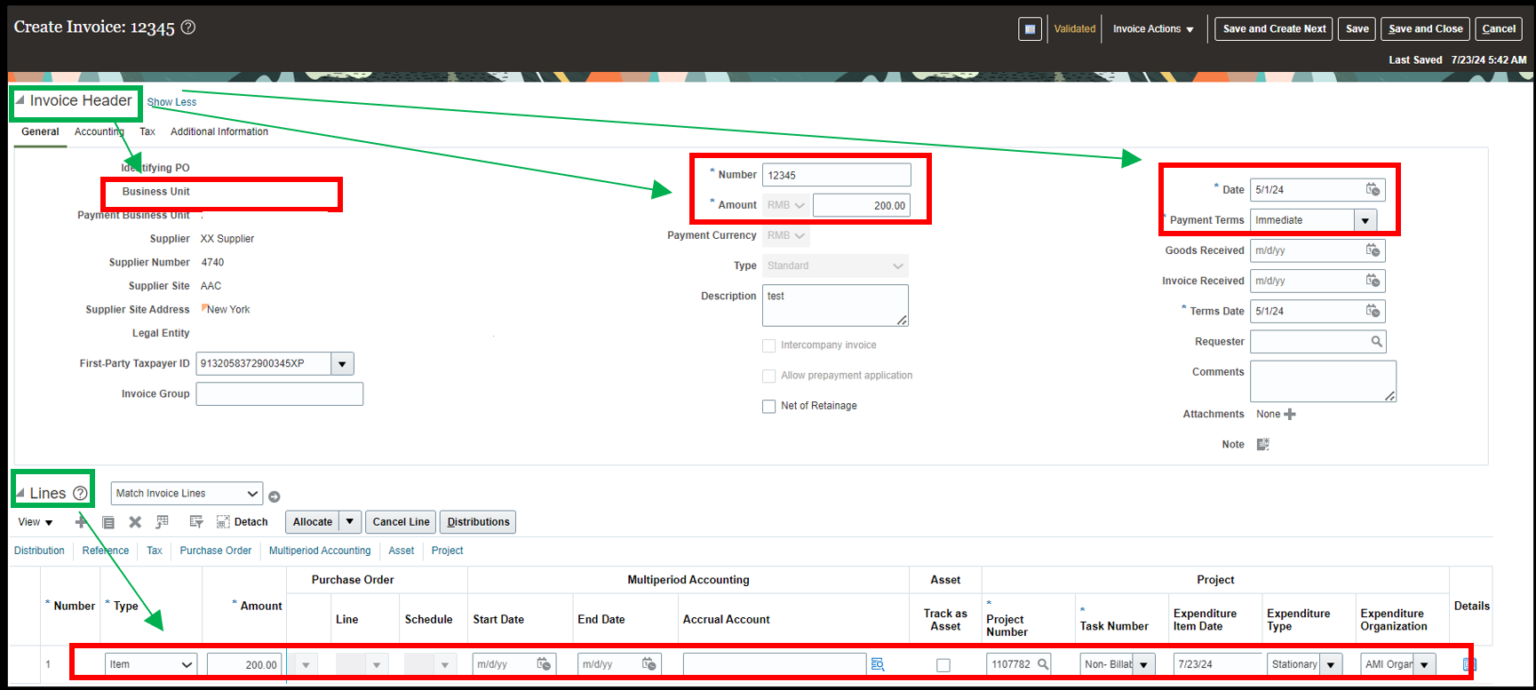This screenshot has height=690, width=1536.
Task: Add a new invoice line
Action: [81, 521]
